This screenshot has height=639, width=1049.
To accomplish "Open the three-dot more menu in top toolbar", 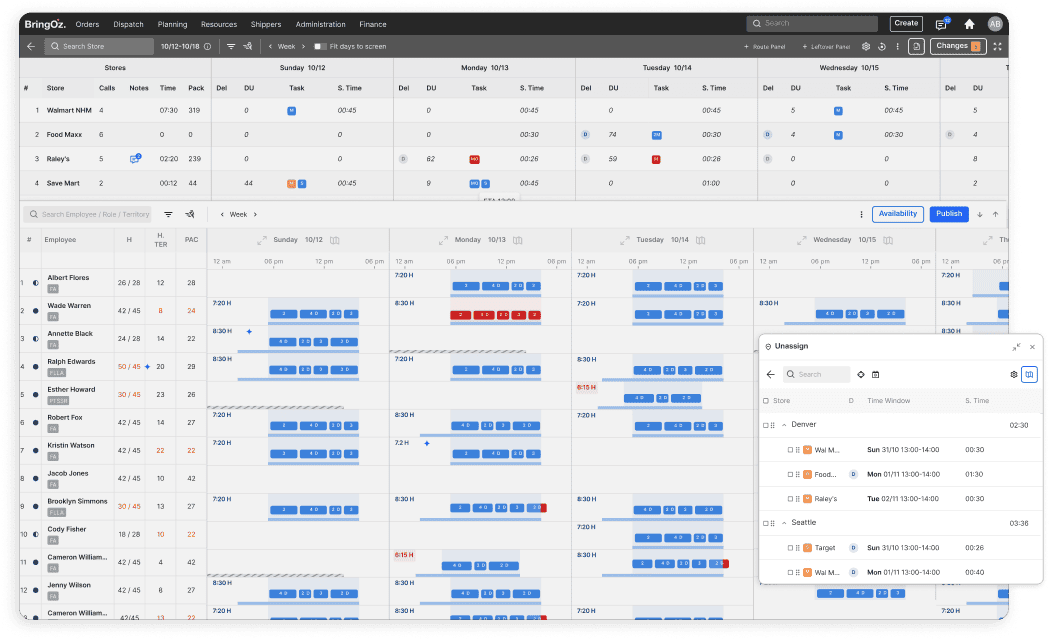I will pyautogui.click(x=898, y=47).
